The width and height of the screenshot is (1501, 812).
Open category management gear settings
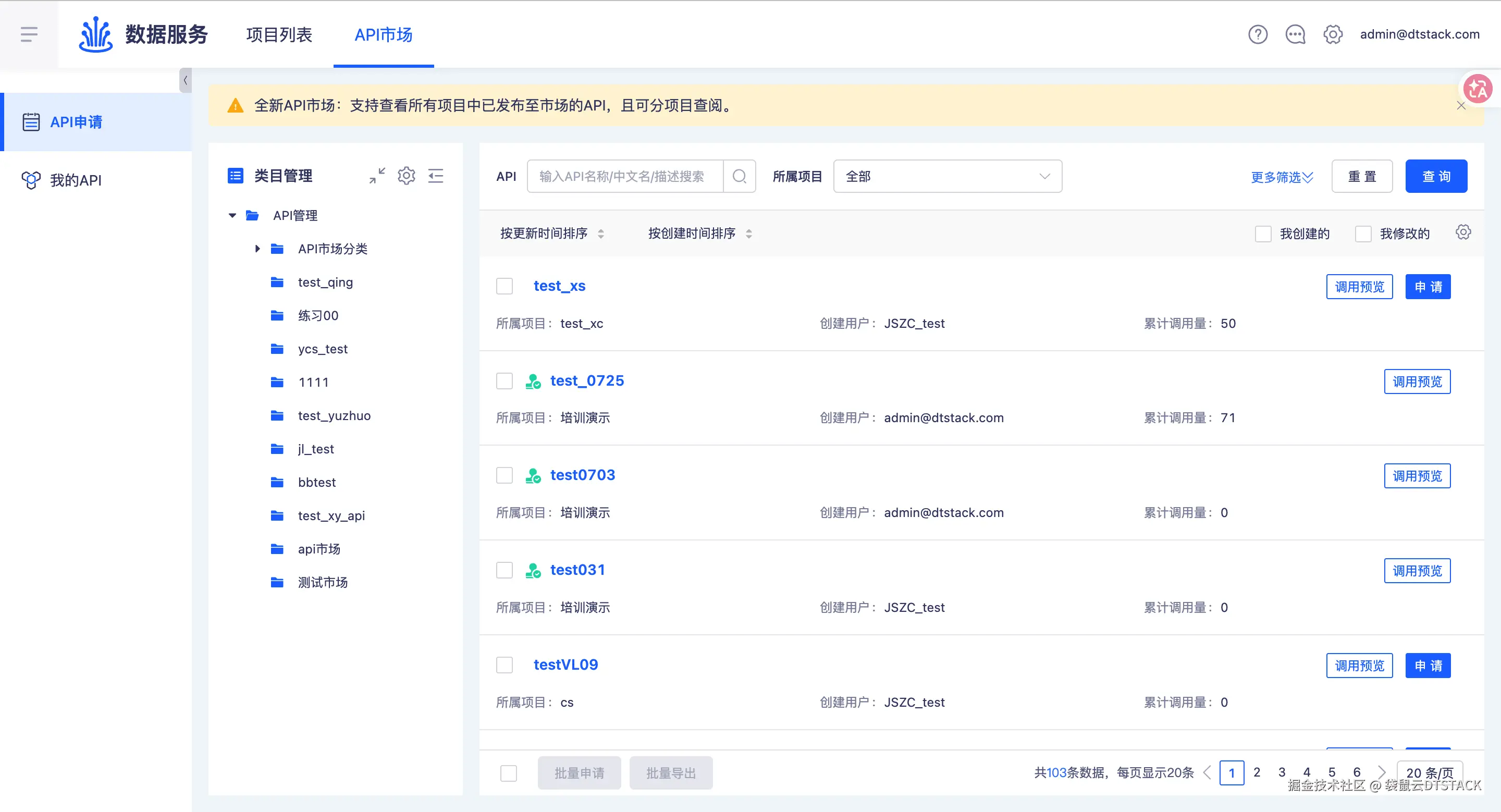(x=406, y=175)
